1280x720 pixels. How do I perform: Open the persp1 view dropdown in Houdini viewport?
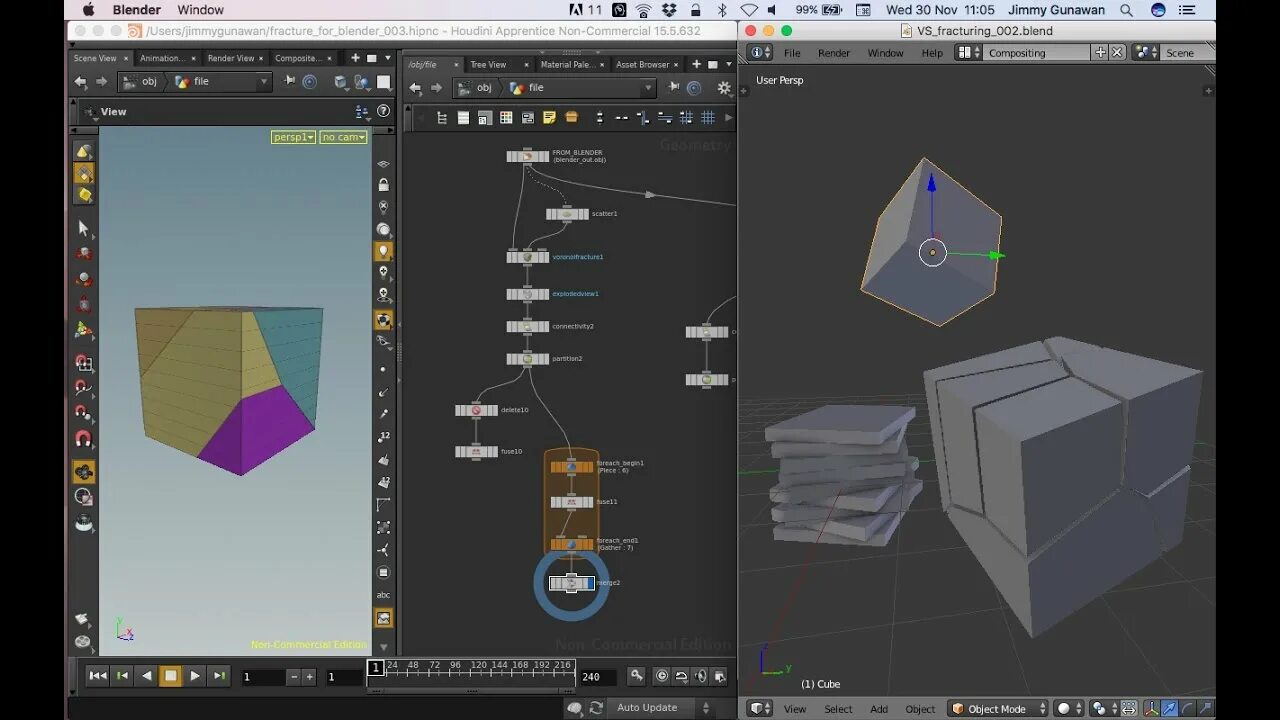pos(292,137)
